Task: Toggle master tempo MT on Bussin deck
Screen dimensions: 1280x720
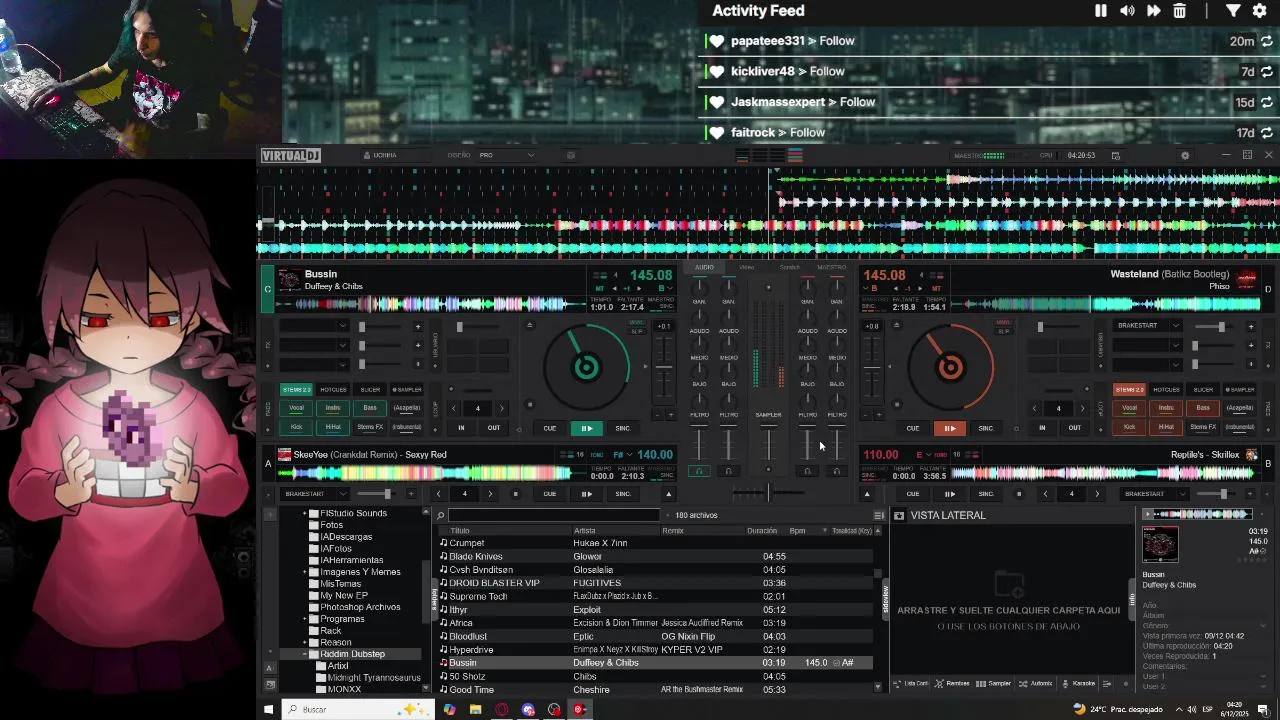Action: (x=600, y=288)
